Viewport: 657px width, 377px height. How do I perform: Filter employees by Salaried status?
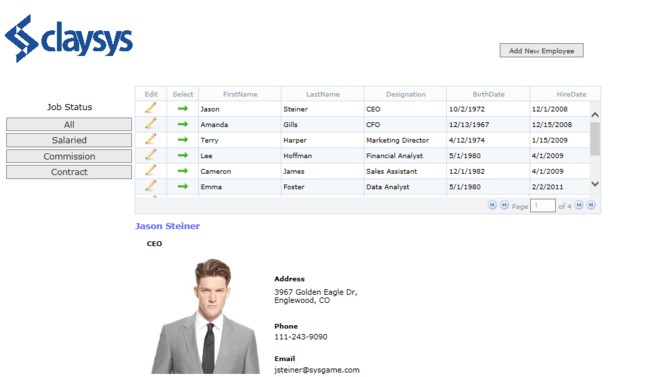pos(69,140)
